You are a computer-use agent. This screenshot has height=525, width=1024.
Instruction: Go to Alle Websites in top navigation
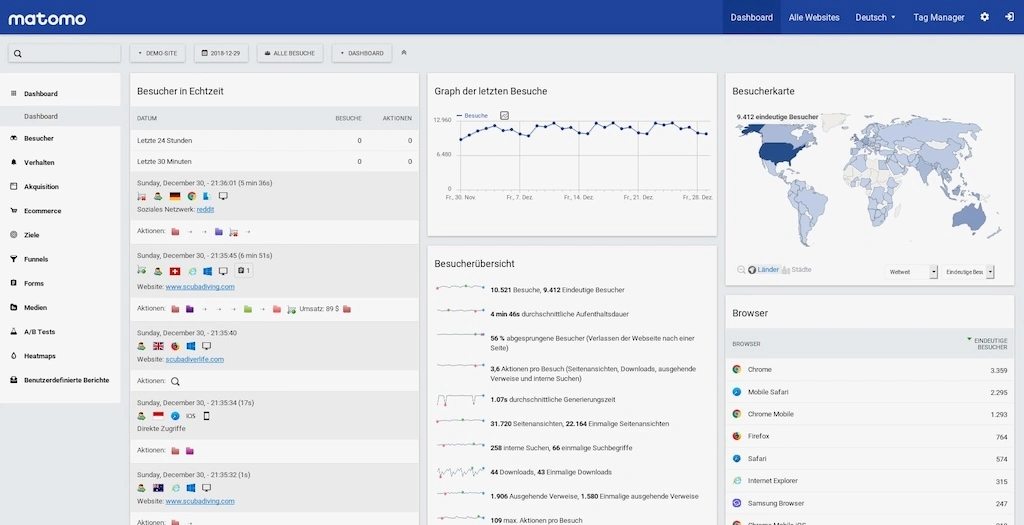[815, 17]
